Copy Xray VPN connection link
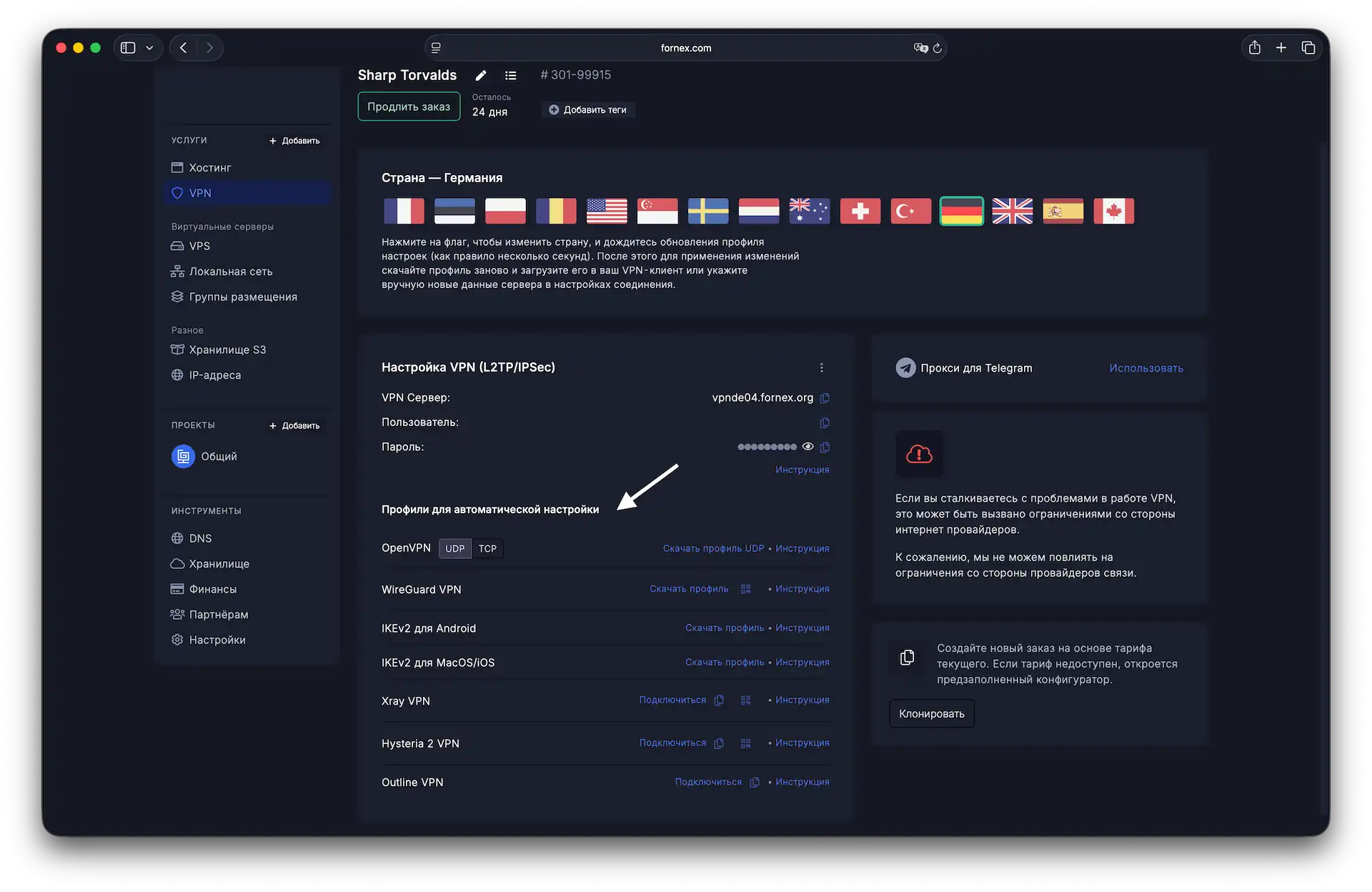Screen dimensions: 1372x892 click(719, 700)
